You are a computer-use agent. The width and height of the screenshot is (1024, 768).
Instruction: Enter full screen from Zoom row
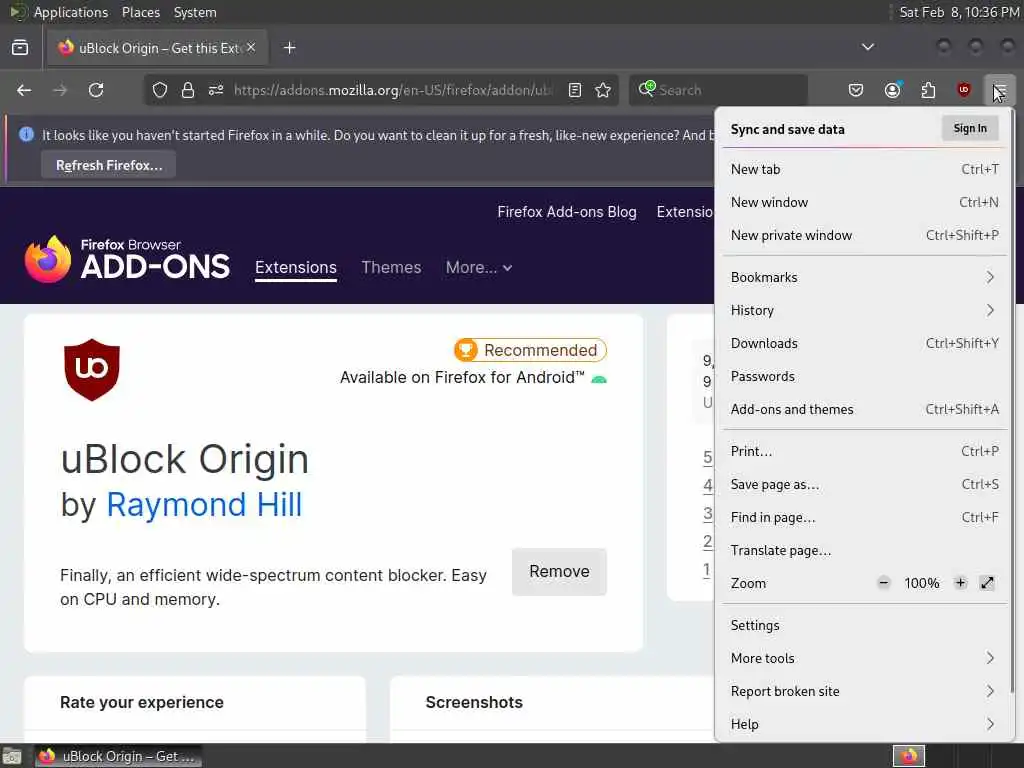pos(987,583)
